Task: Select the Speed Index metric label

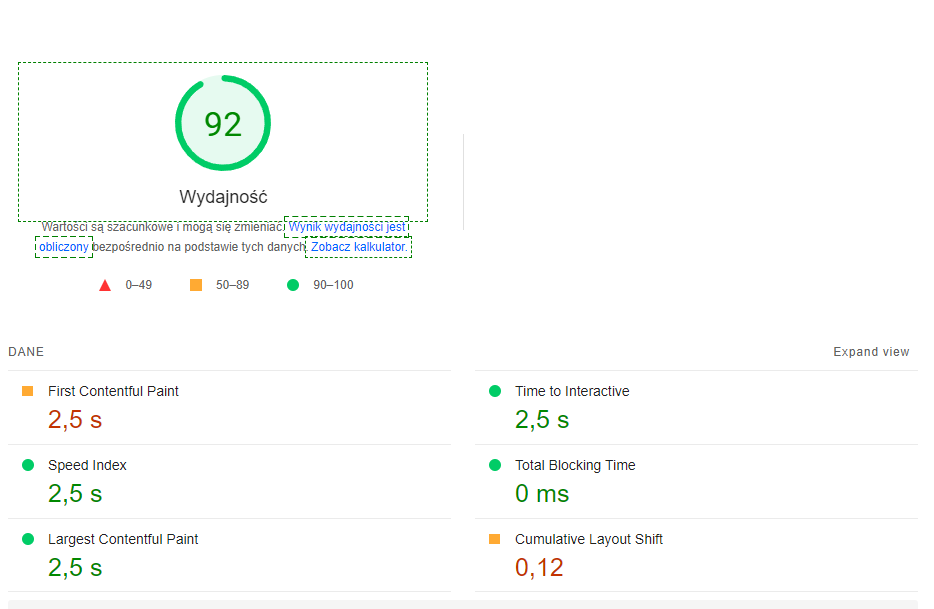Action: (87, 465)
